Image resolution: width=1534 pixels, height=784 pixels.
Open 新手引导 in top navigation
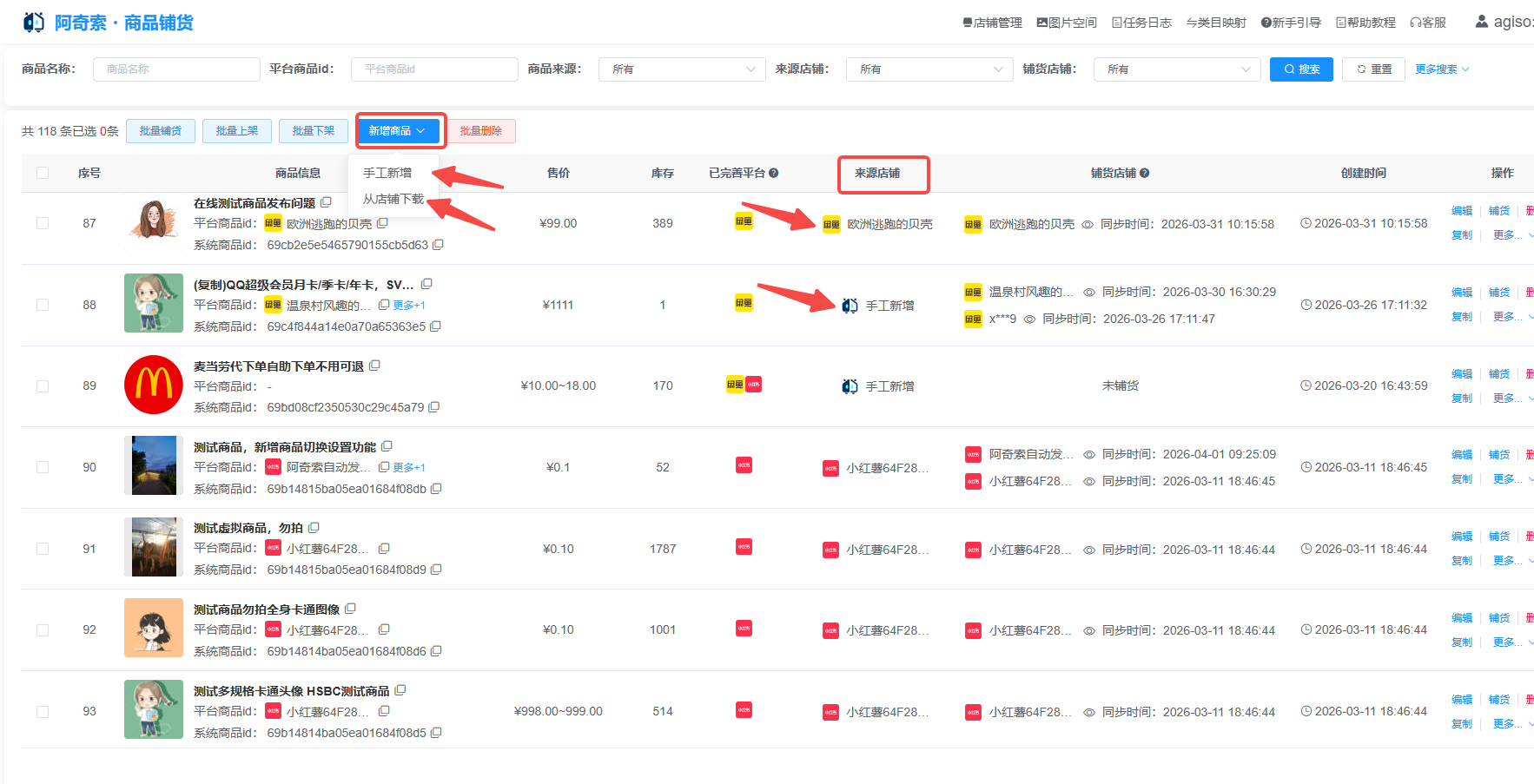click(1291, 23)
